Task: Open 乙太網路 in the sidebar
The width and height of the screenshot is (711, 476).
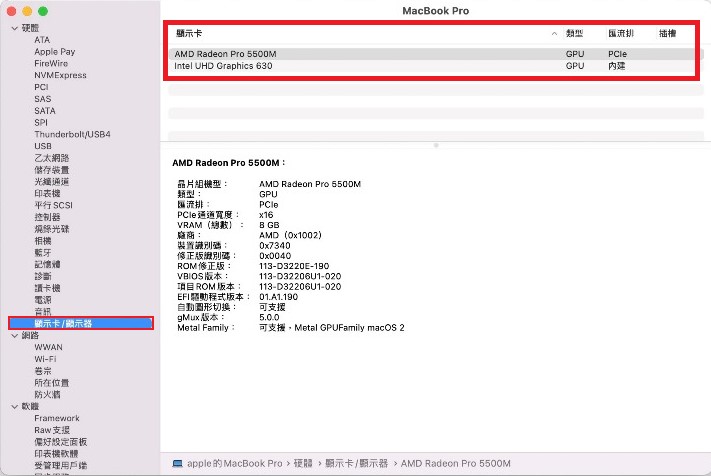Action: 52,158
